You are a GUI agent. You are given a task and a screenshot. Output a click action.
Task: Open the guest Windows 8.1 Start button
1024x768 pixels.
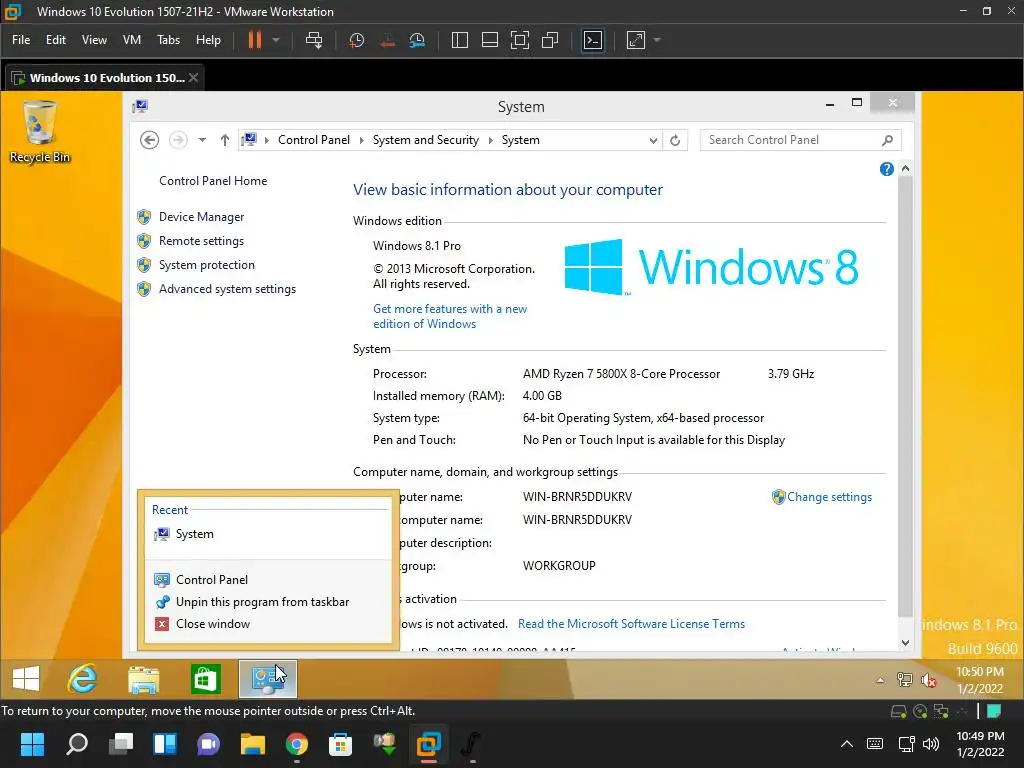[x=26, y=679]
